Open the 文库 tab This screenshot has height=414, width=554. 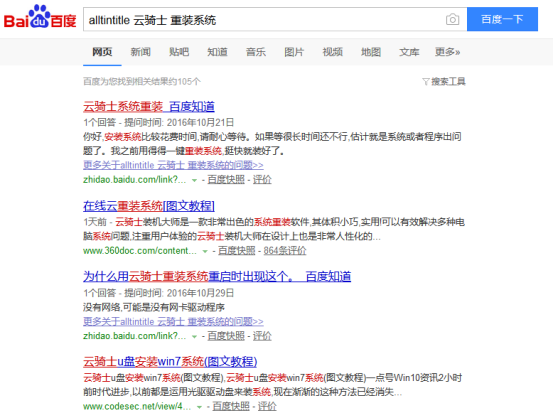[x=409, y=52]
